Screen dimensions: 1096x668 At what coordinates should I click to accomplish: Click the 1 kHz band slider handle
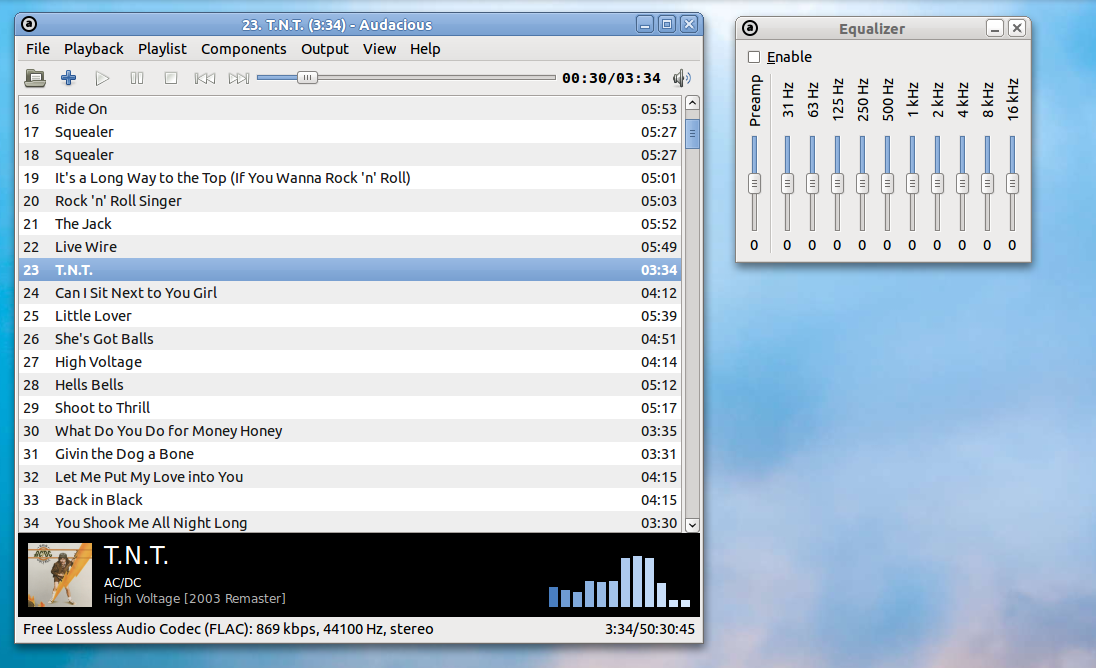912,184
